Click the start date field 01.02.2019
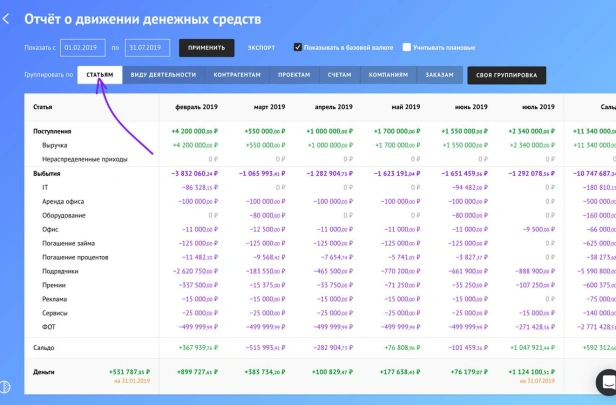 click(82, 48)
